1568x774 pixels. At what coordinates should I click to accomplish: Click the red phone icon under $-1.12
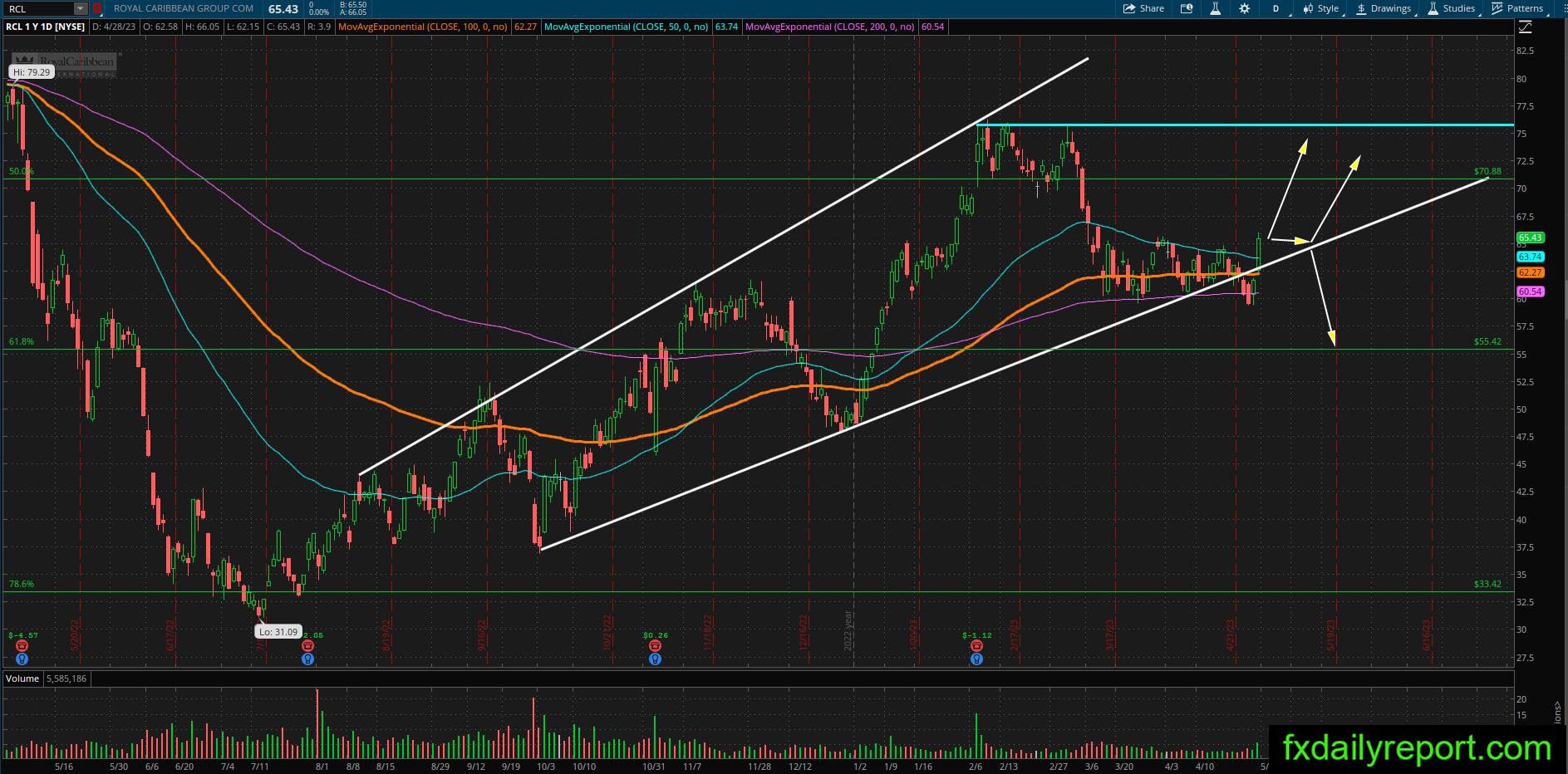(976, 646)
